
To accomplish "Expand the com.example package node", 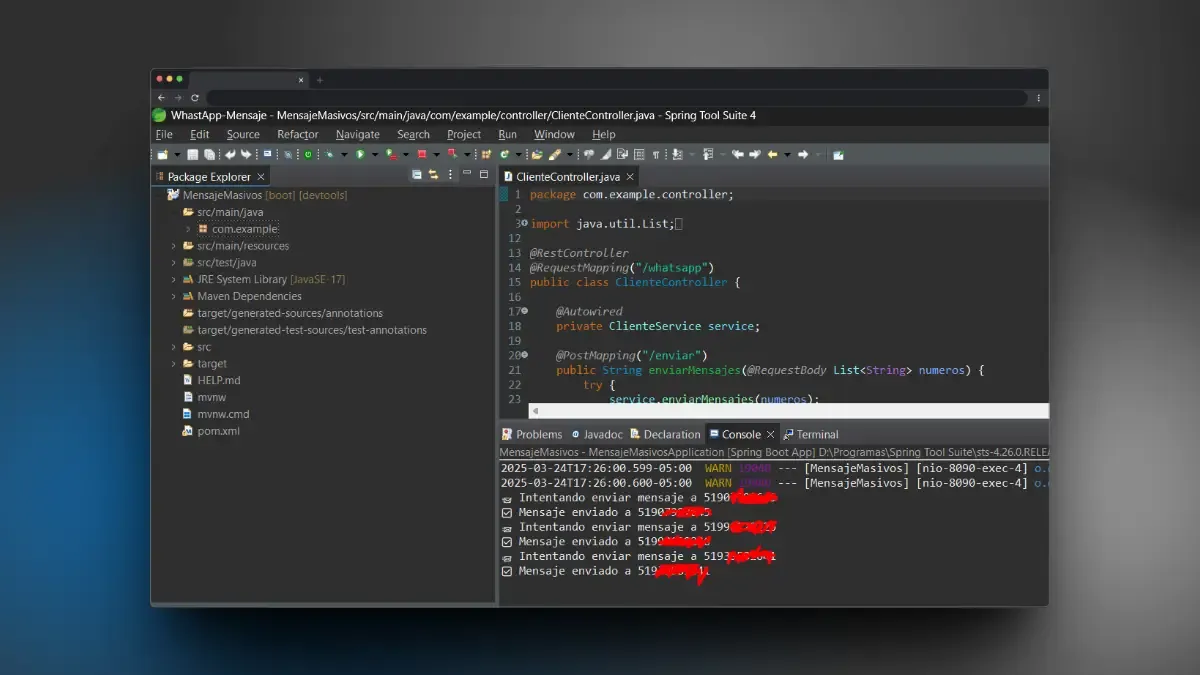I will pos(188,229).
